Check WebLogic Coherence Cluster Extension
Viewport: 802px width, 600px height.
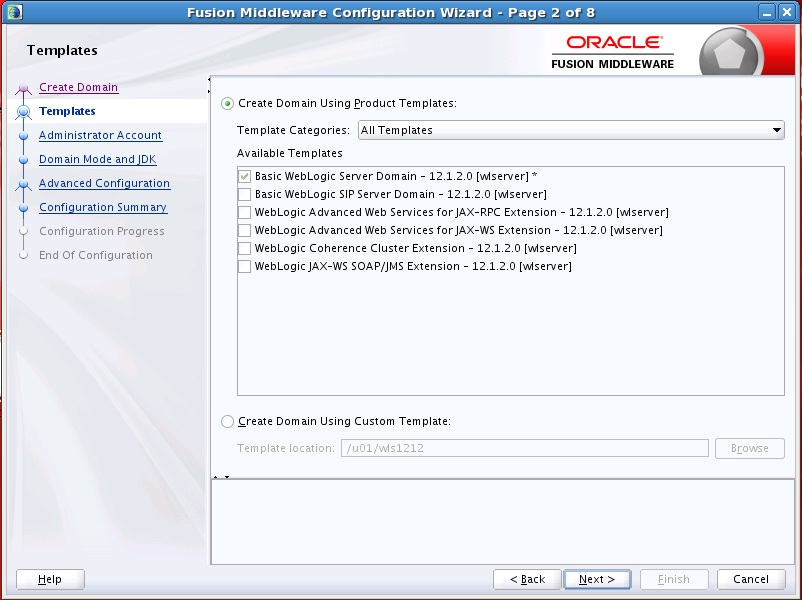244,248
